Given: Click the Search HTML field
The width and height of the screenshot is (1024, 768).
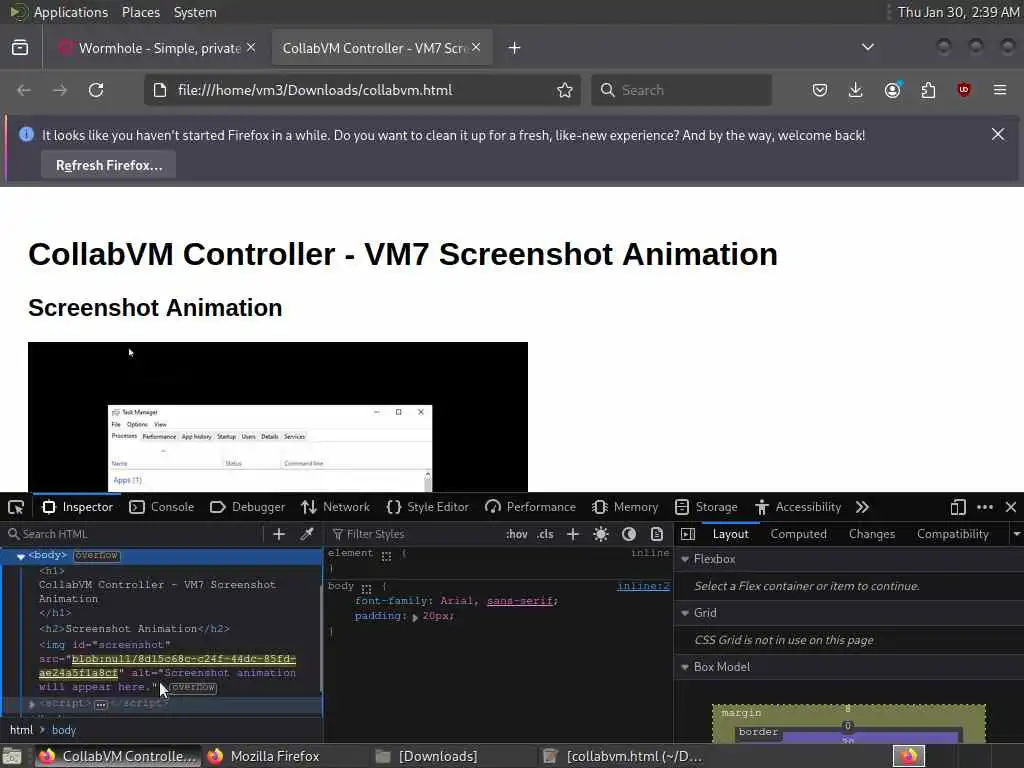Looking at the screenshot, I should (x=135, y=534).
